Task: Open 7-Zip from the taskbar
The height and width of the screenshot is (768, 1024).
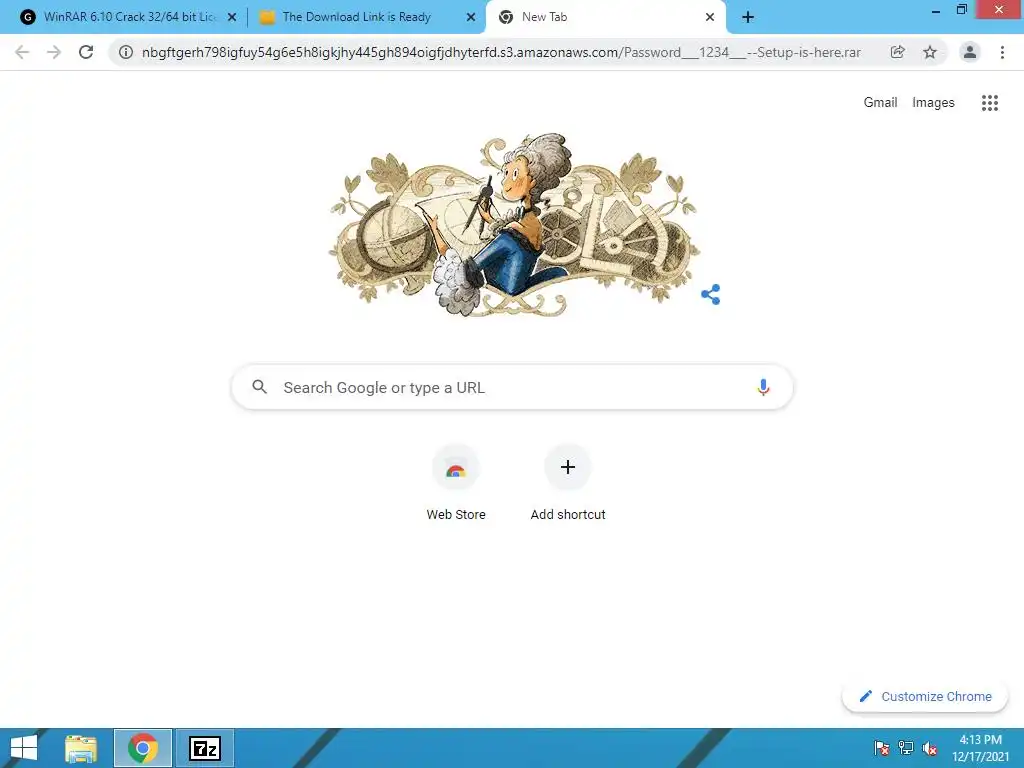Action: (205, 748)
